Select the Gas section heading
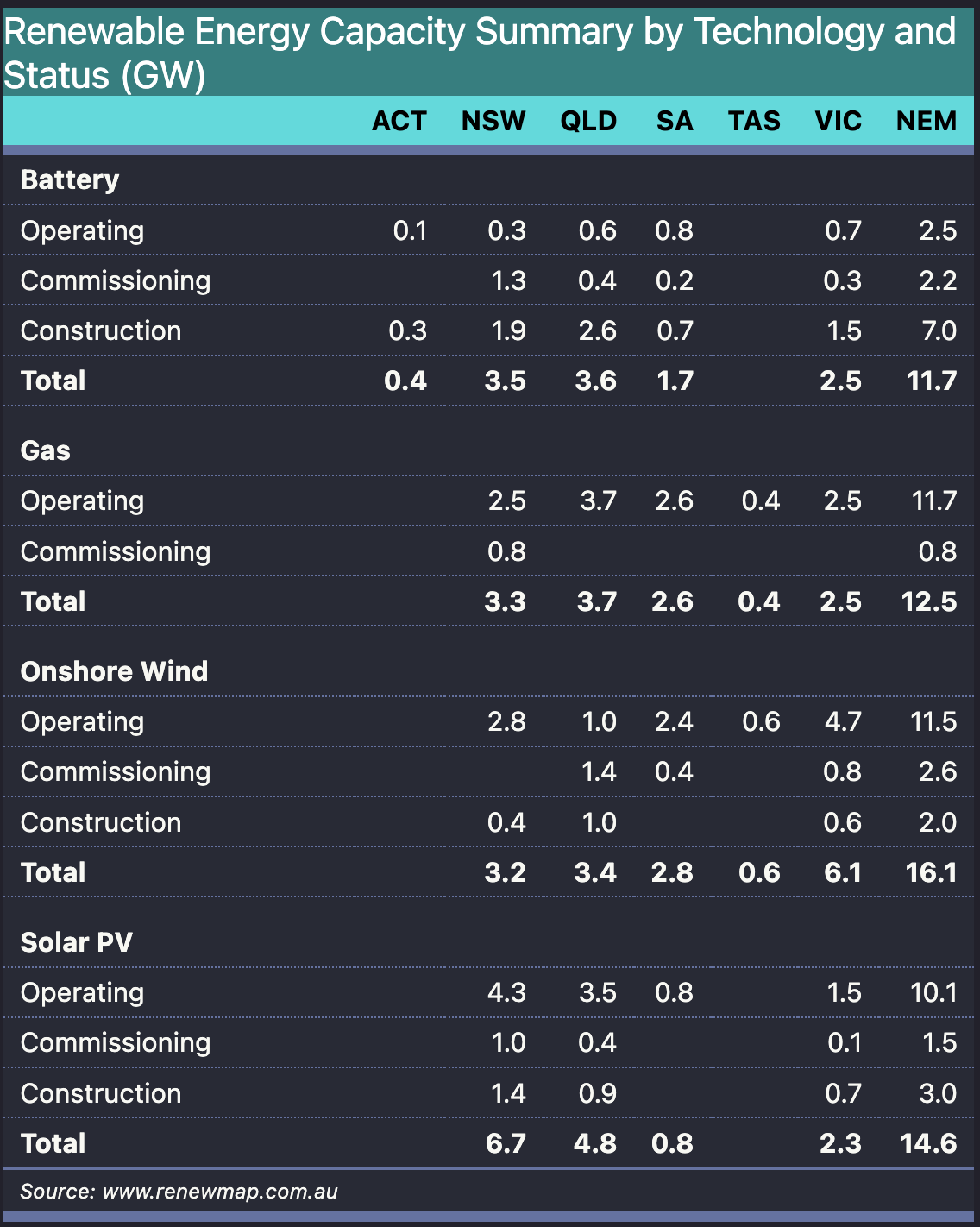The image size is (980, 1227). point(46,450)
